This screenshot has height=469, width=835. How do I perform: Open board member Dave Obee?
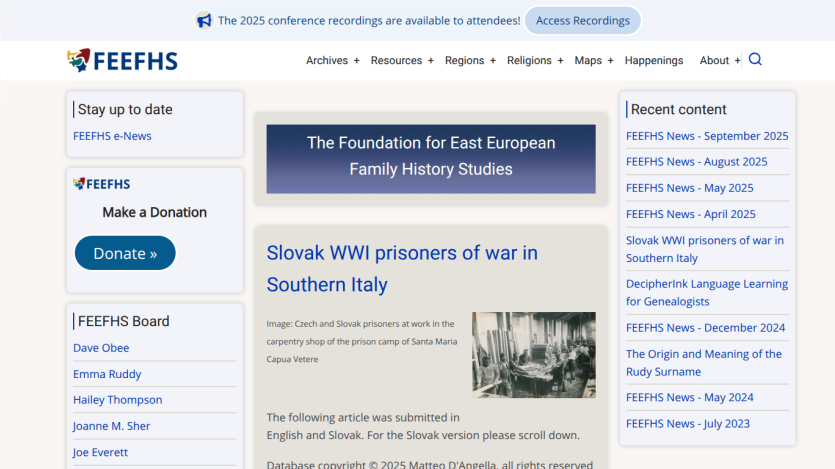pyautogui.click(x=101, y=348)
